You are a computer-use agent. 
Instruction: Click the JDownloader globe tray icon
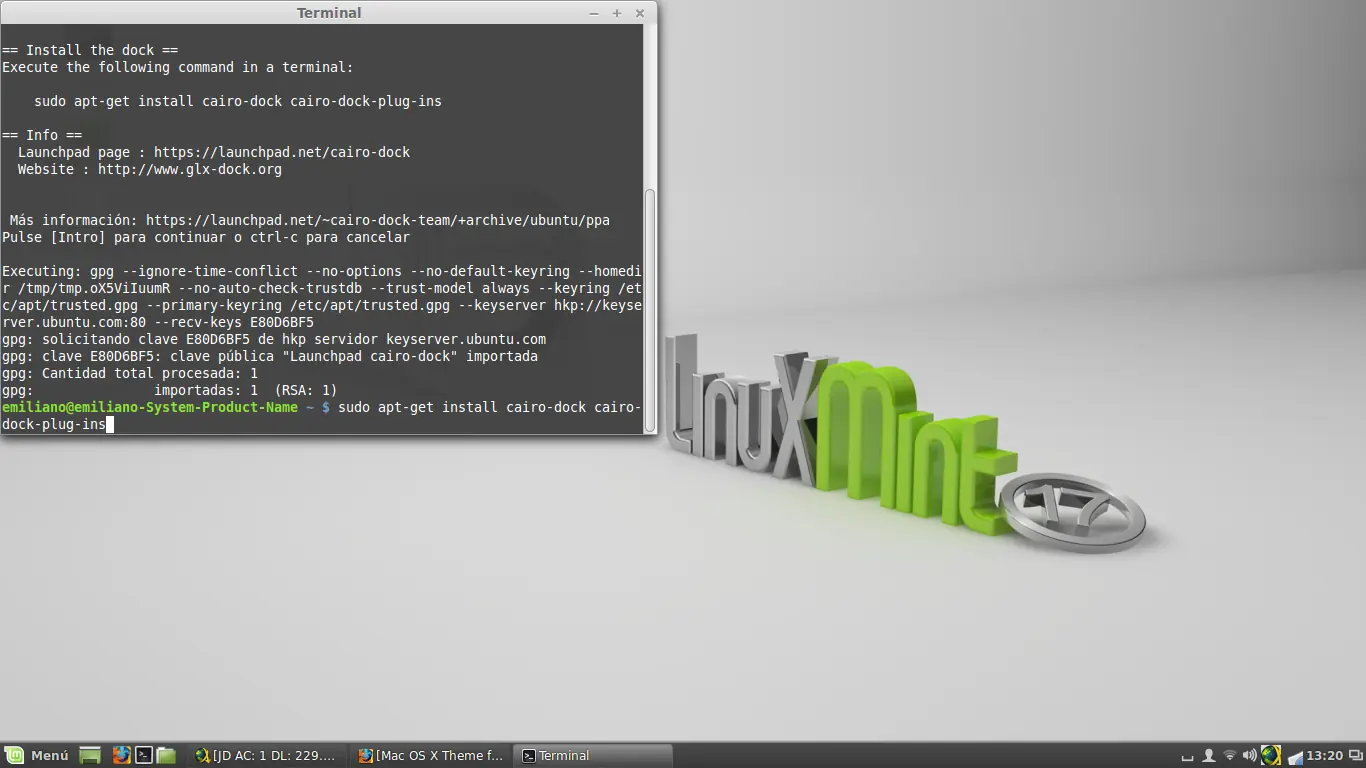pyautogui.click(x=1271, y=755)
